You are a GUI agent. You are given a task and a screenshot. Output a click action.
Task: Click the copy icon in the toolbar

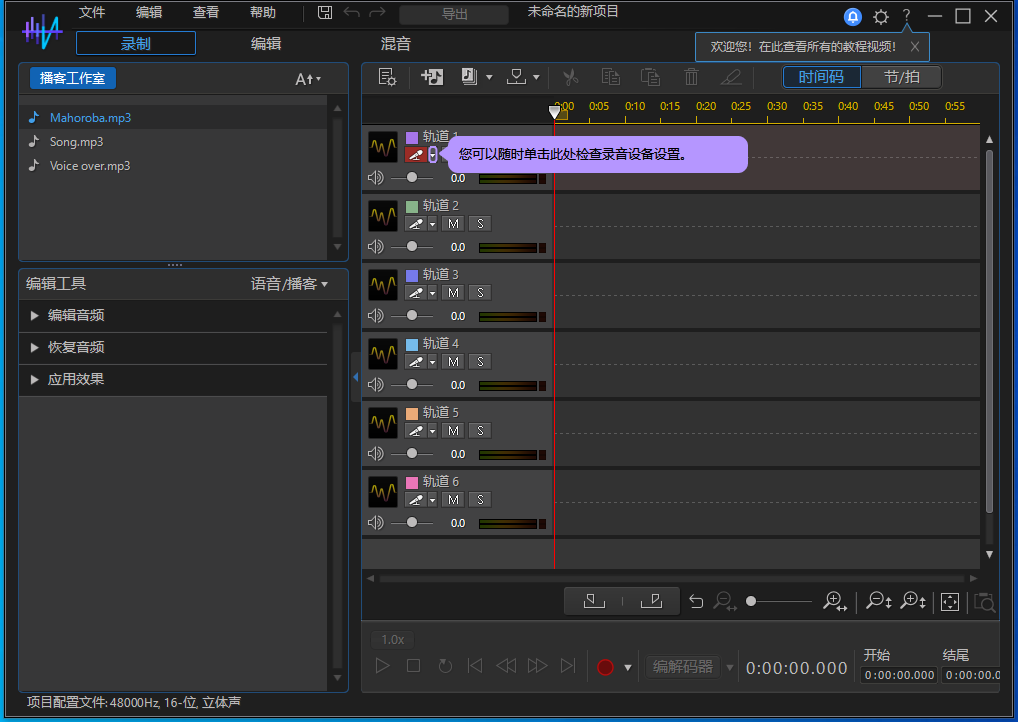[611, 77]
